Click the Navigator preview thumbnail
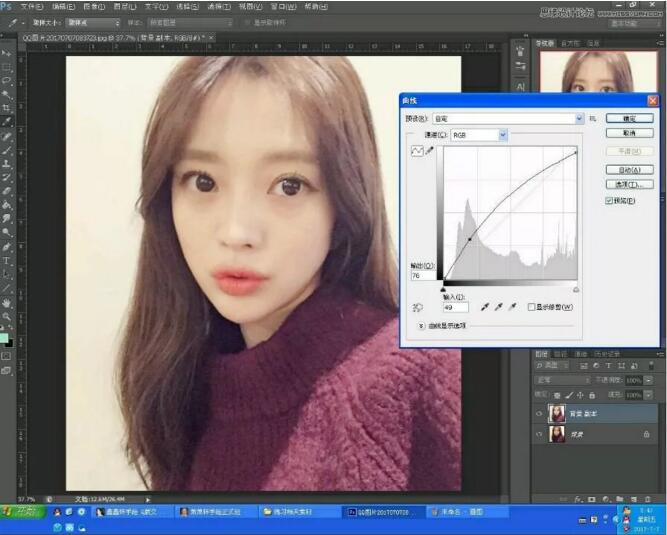The height and width of the screenshot is (535, 667). 599,71
